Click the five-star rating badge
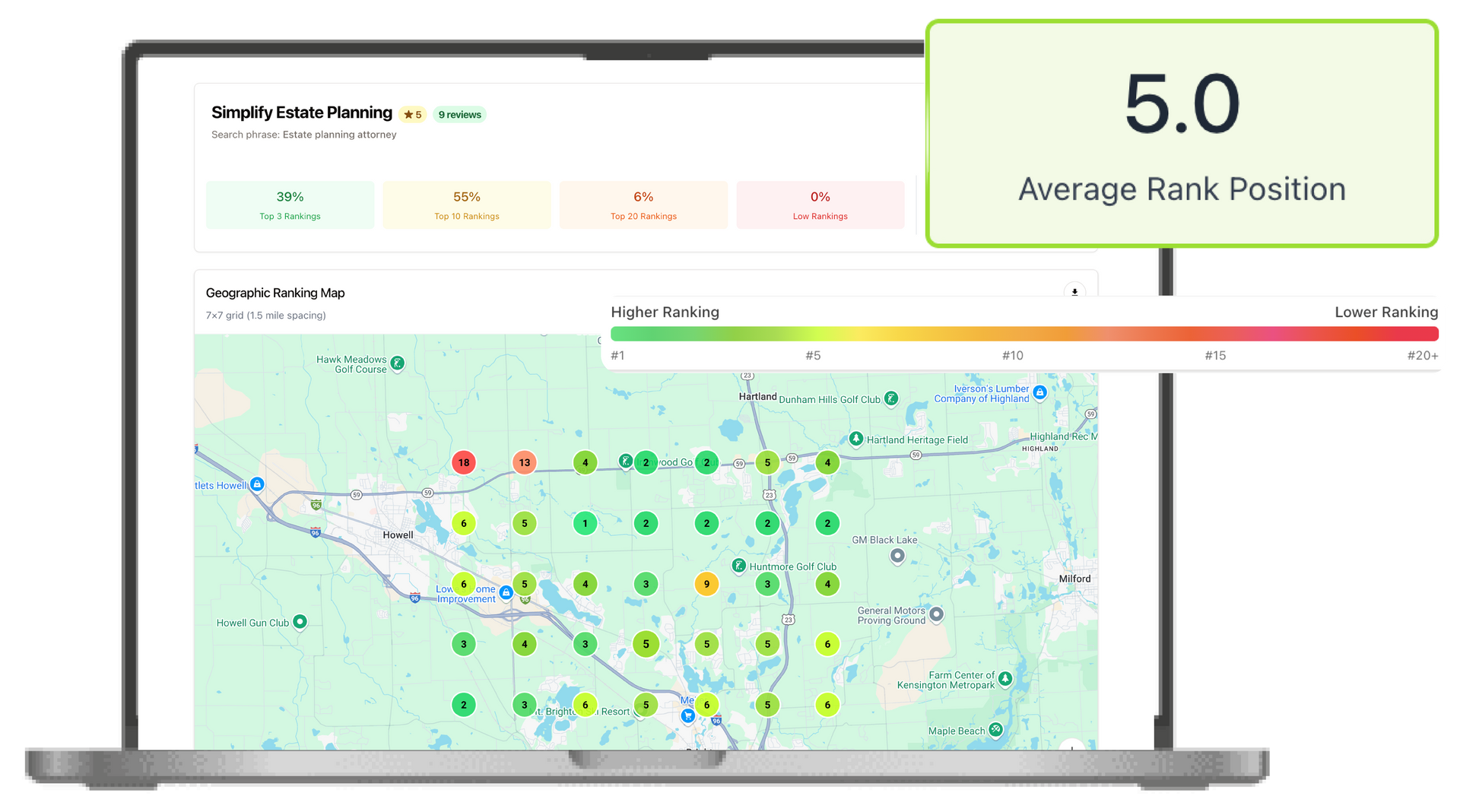The height and width of the screenshot is (812, 1460). point(412,115)
